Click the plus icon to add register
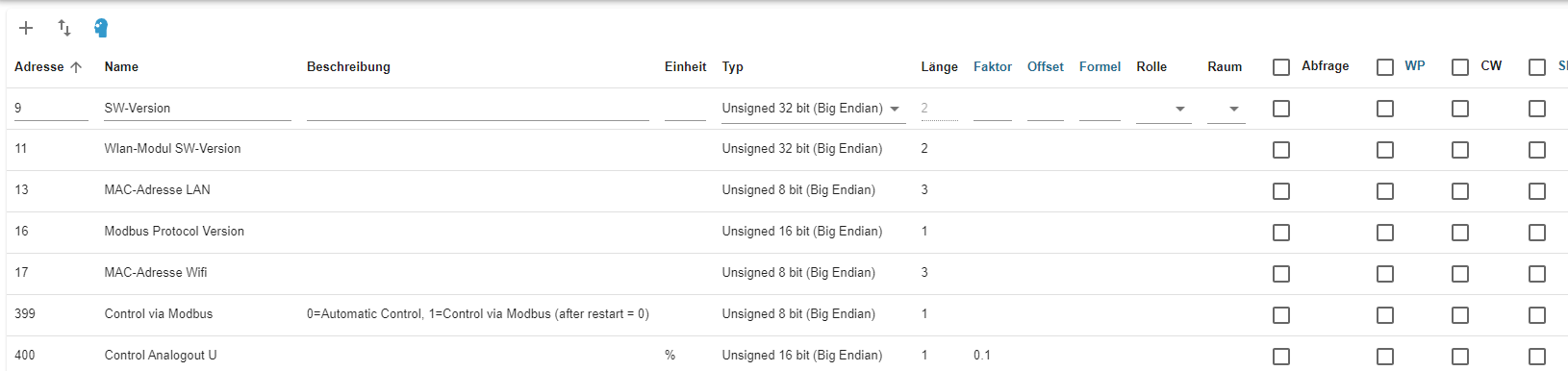The height and width of the screenshot is (371, 1568). pos(26,28)
